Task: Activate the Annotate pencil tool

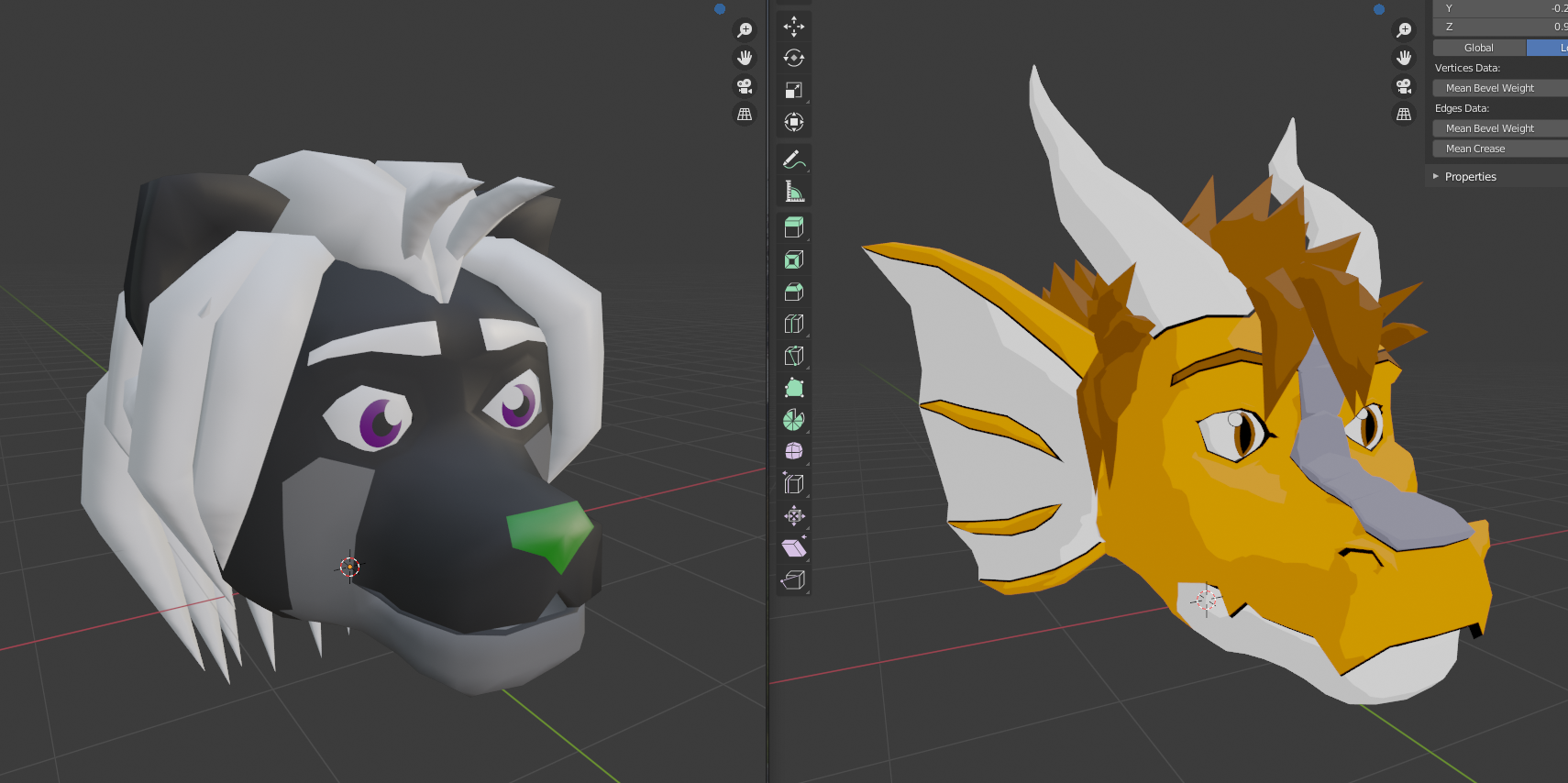Action: point(794,160)
